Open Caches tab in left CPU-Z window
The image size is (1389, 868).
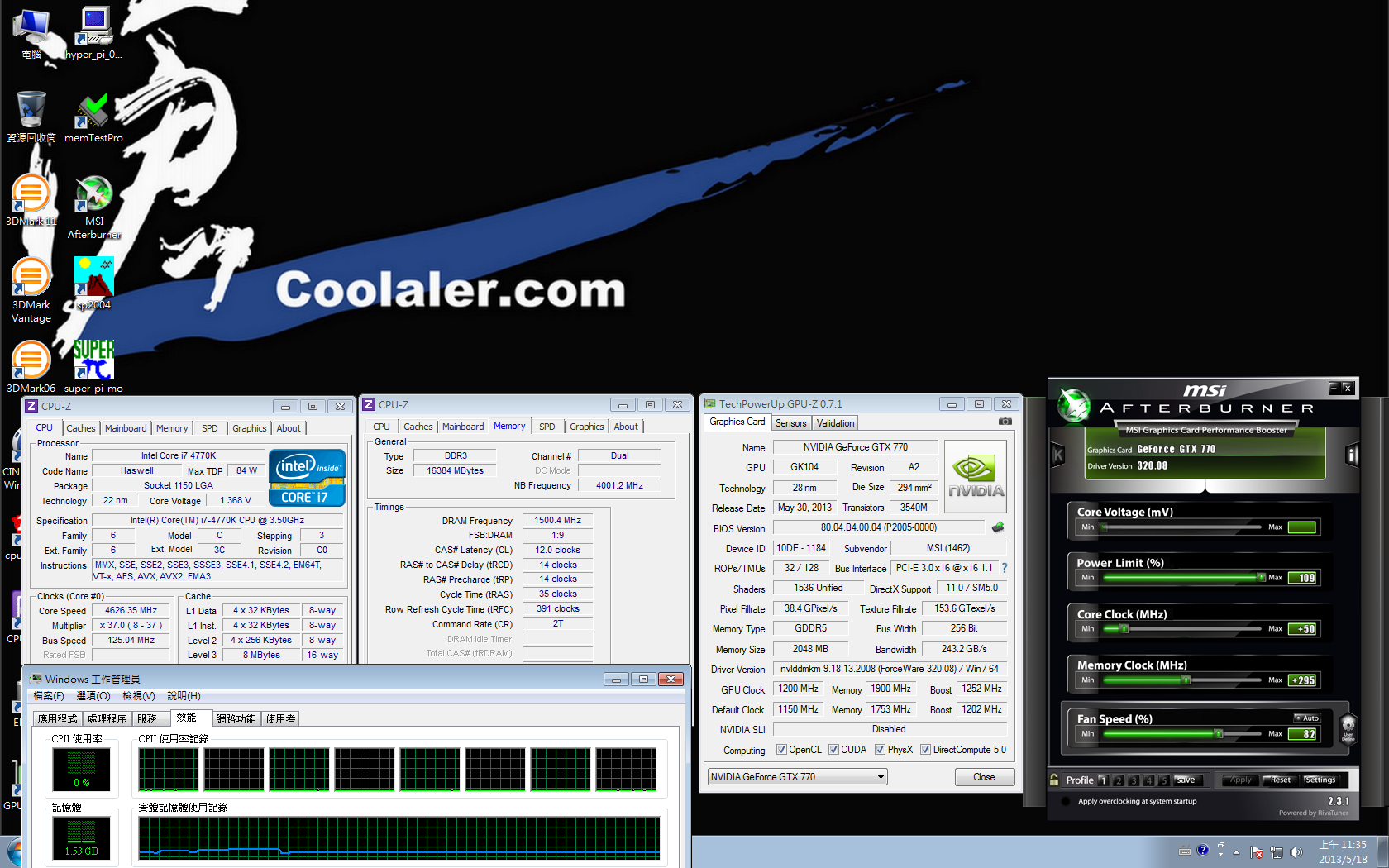(80, 428)
